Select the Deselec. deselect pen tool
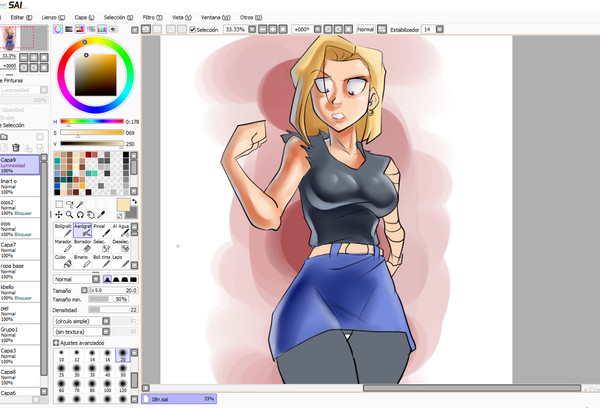Image resolution: width=600 pixels, height=408 pixels. (121, 246)
